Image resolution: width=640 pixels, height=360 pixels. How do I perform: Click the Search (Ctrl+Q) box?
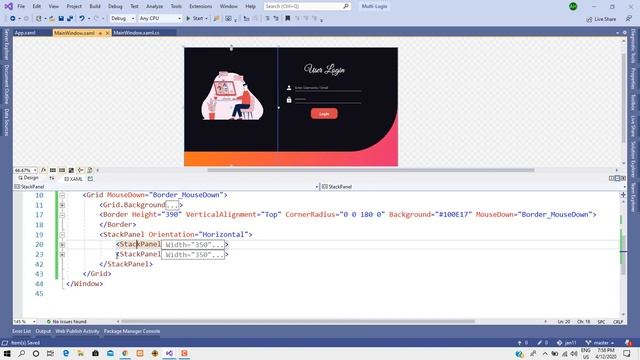[x=307, y=6]
